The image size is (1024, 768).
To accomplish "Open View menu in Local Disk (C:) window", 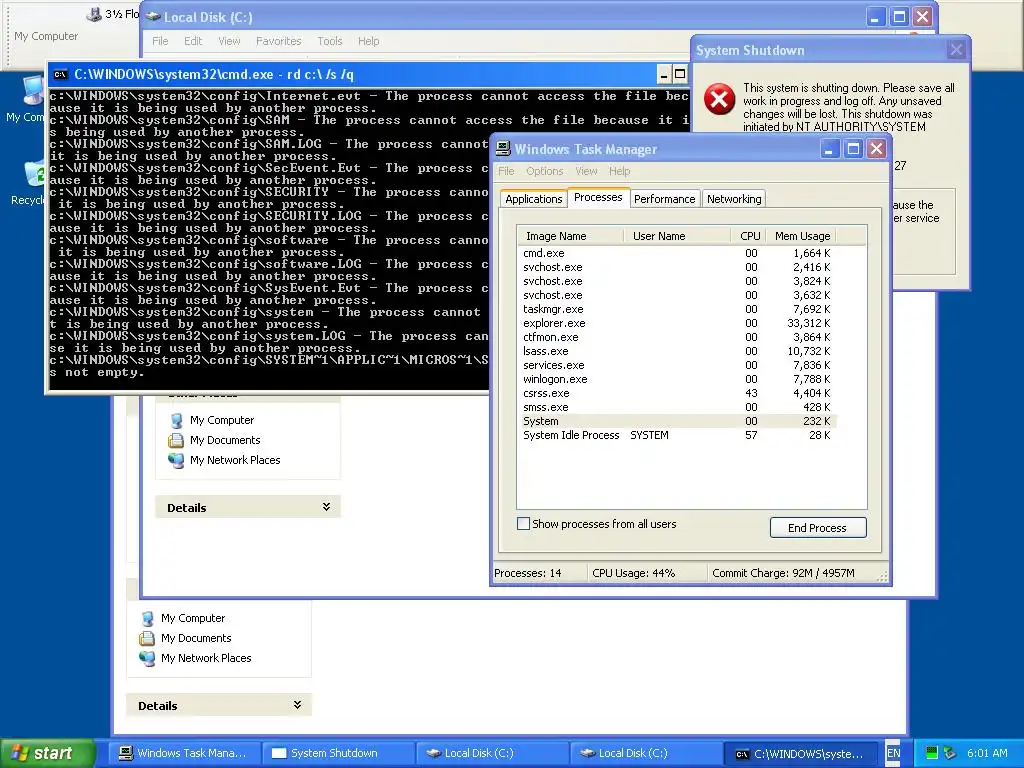I will (x=229, y=41).
